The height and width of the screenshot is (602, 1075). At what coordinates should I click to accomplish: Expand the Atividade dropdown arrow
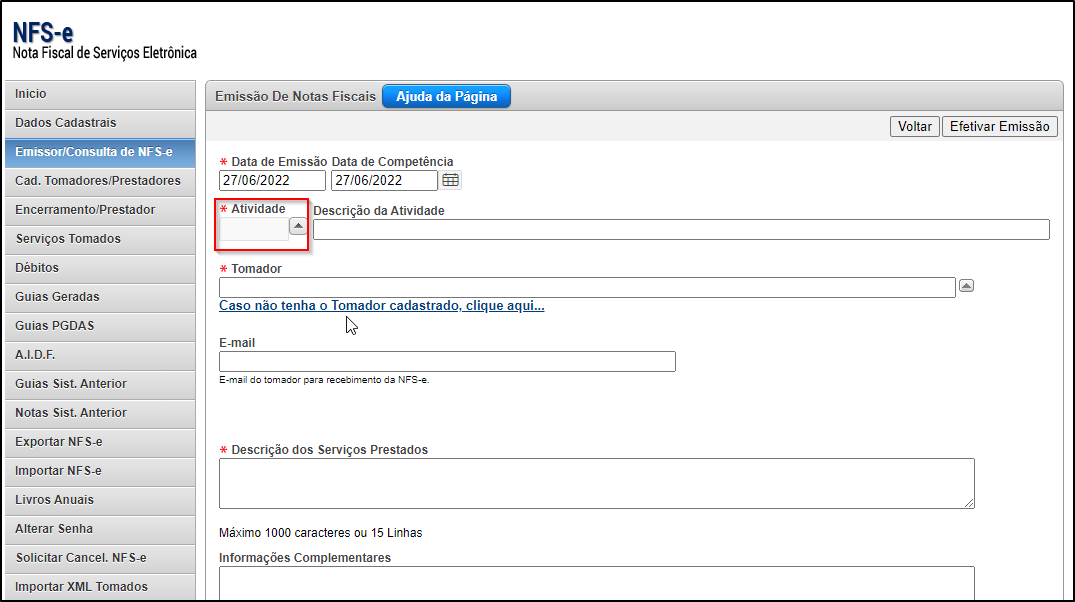tap(298, 227)
